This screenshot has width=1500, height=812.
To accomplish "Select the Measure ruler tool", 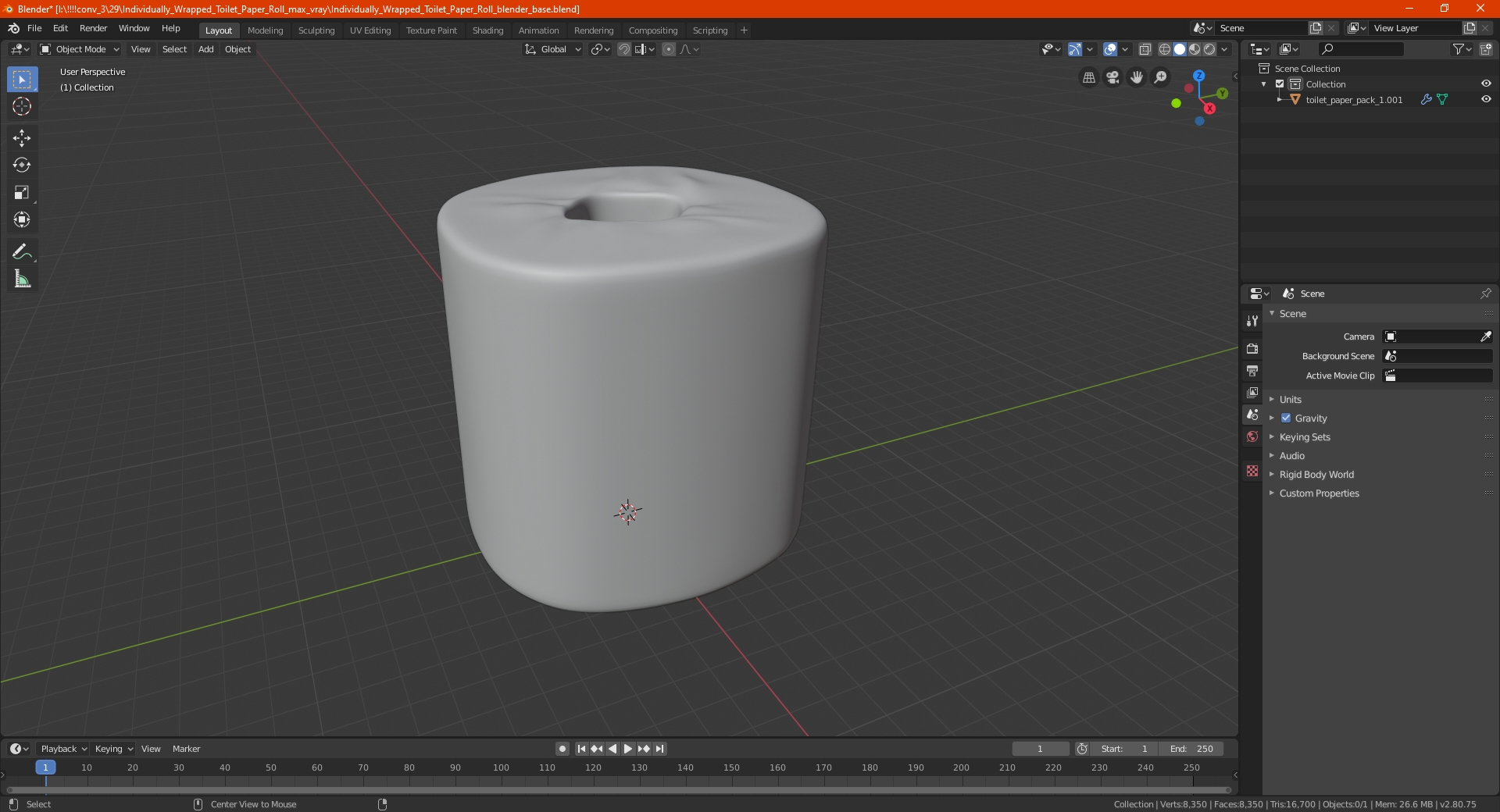I will point(22,279).
